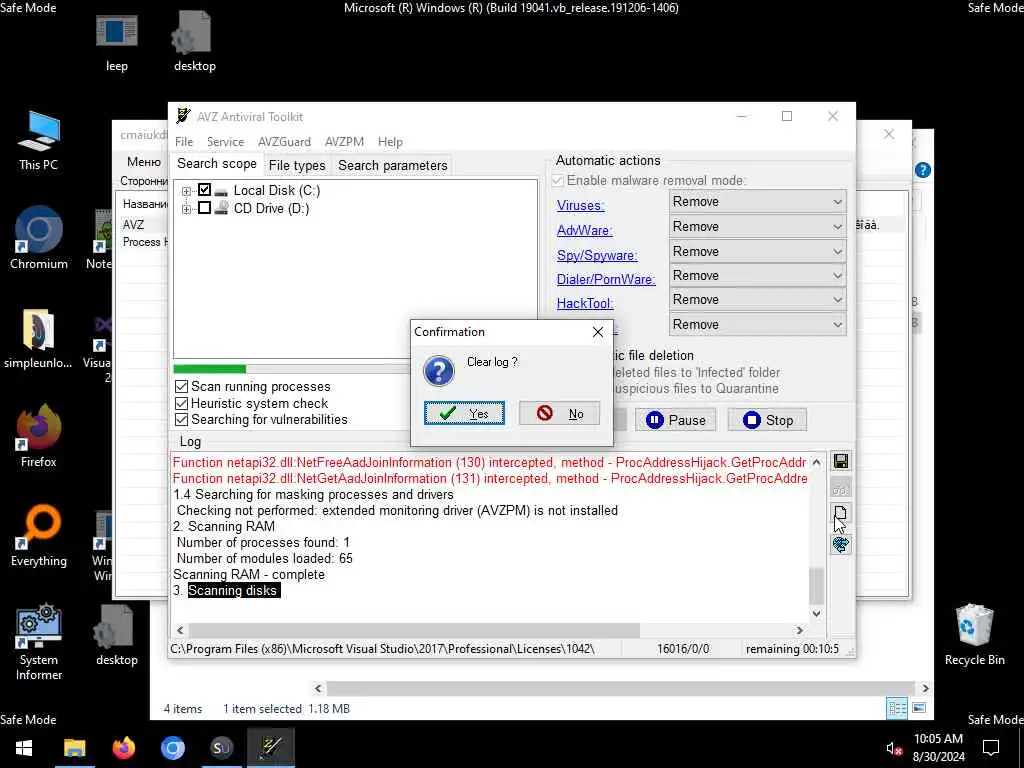
Task: Launch Chromium from the desktop
Action: (39, 238)
